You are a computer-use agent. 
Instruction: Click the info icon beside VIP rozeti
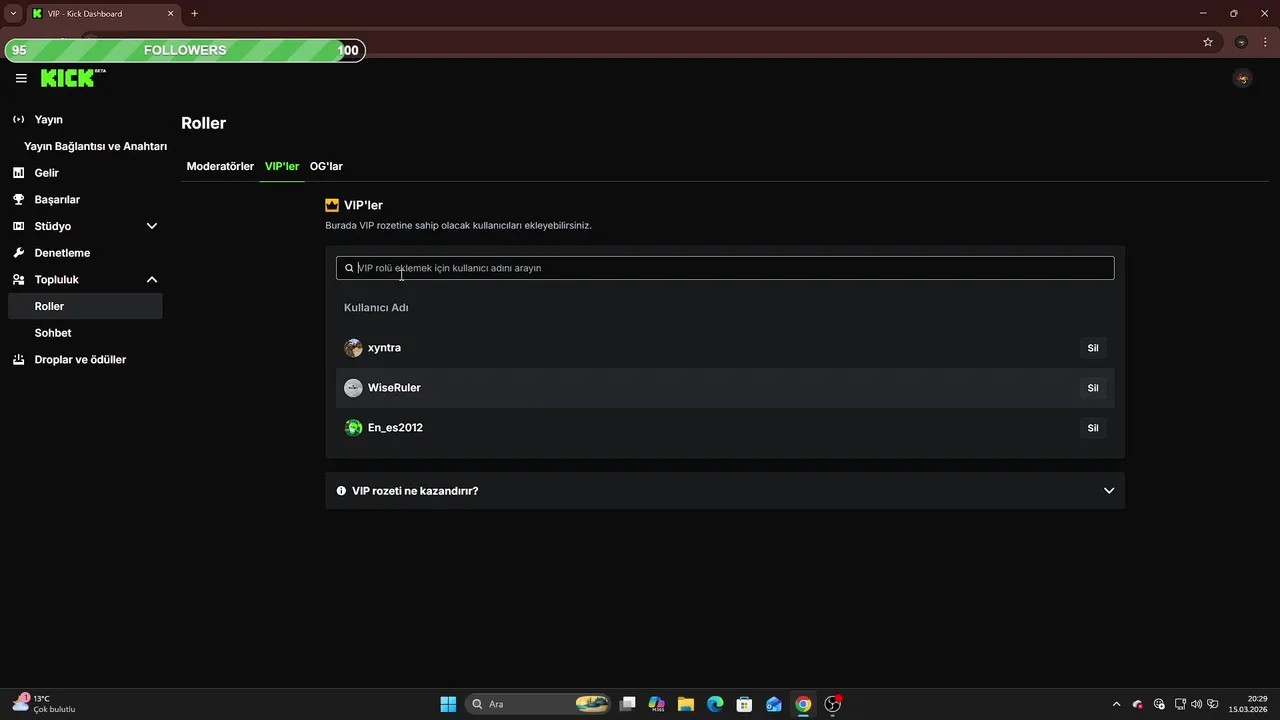(341, 491)
